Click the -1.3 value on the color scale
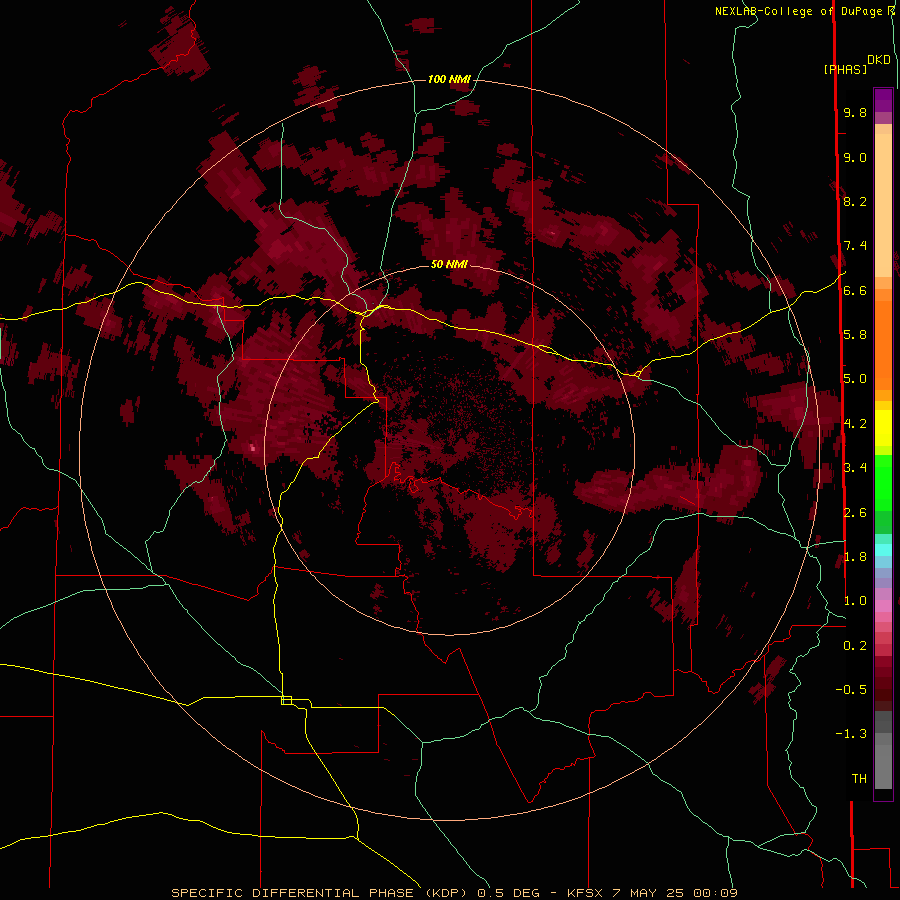The image size is (900, 900). (x=851, y=734)
